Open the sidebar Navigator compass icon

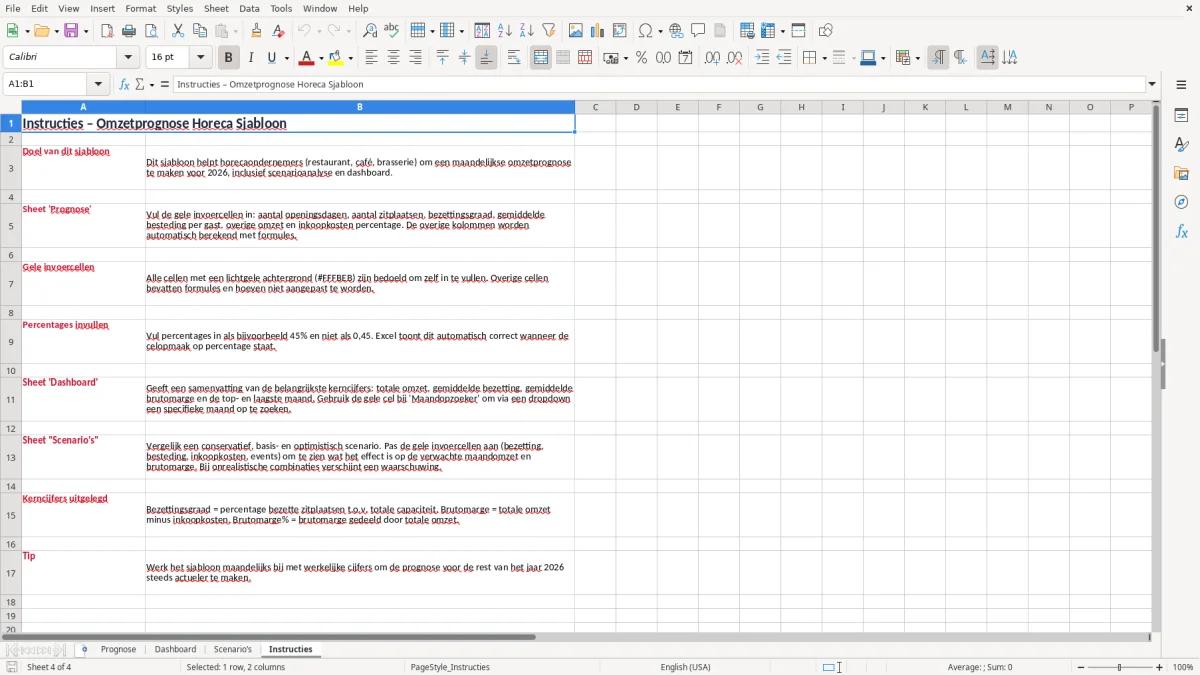tap(1181, 202)
